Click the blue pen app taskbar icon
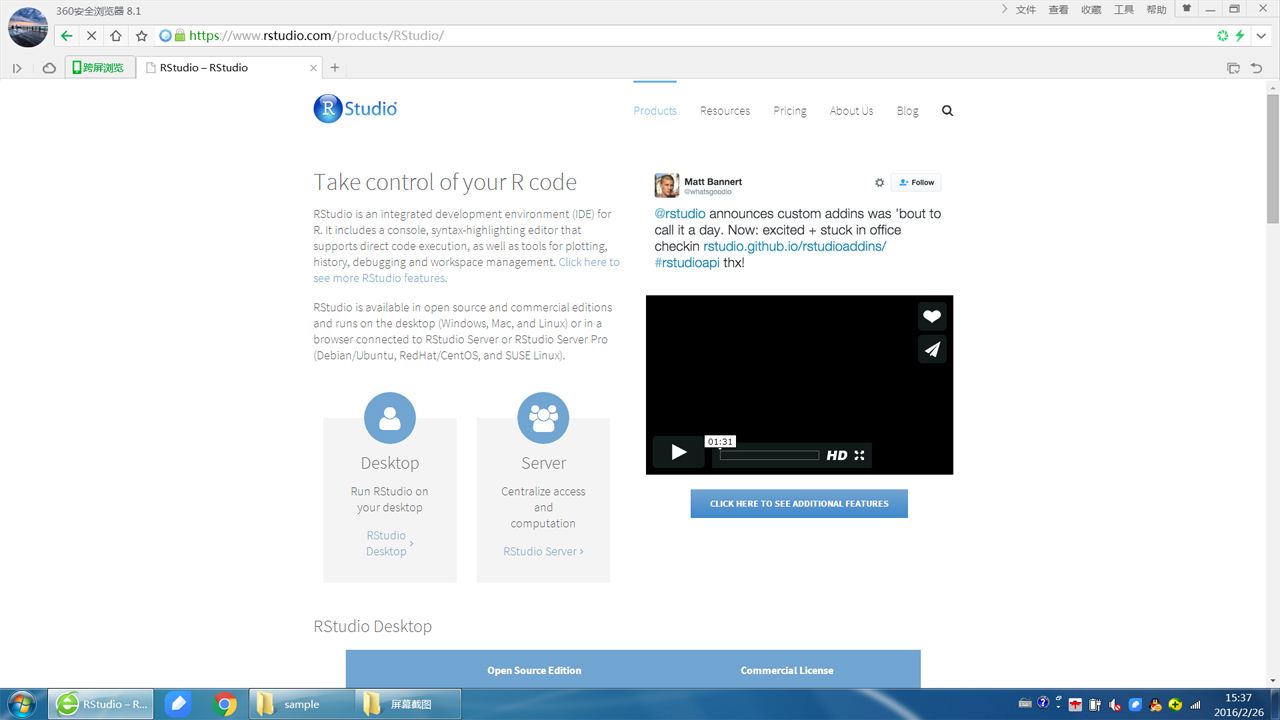This screenshot has height=720, width=1280. click(x=178, y=704)
